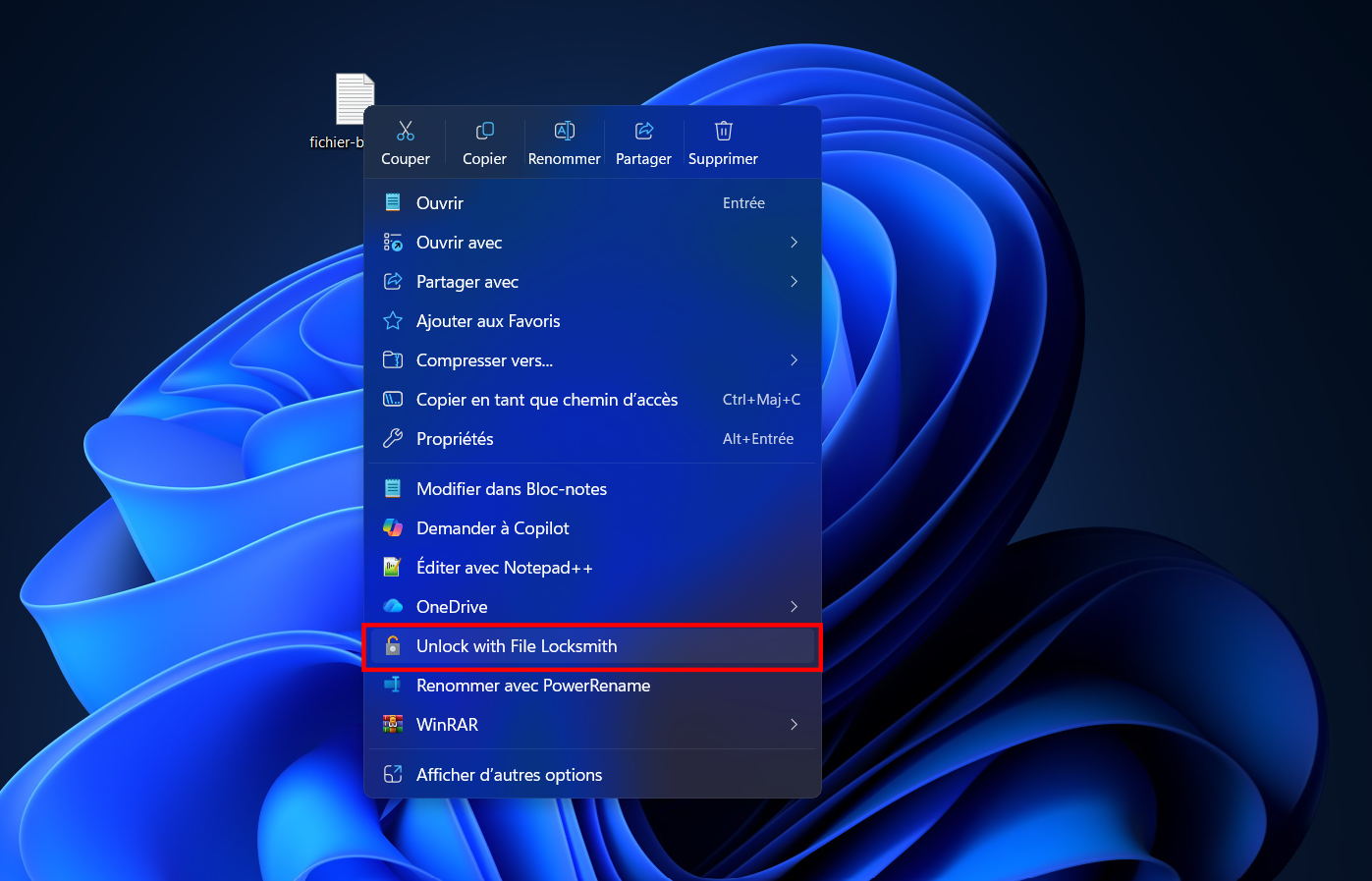Click the File Locksmith padlock icon
1372x881 pixels.
393,645
